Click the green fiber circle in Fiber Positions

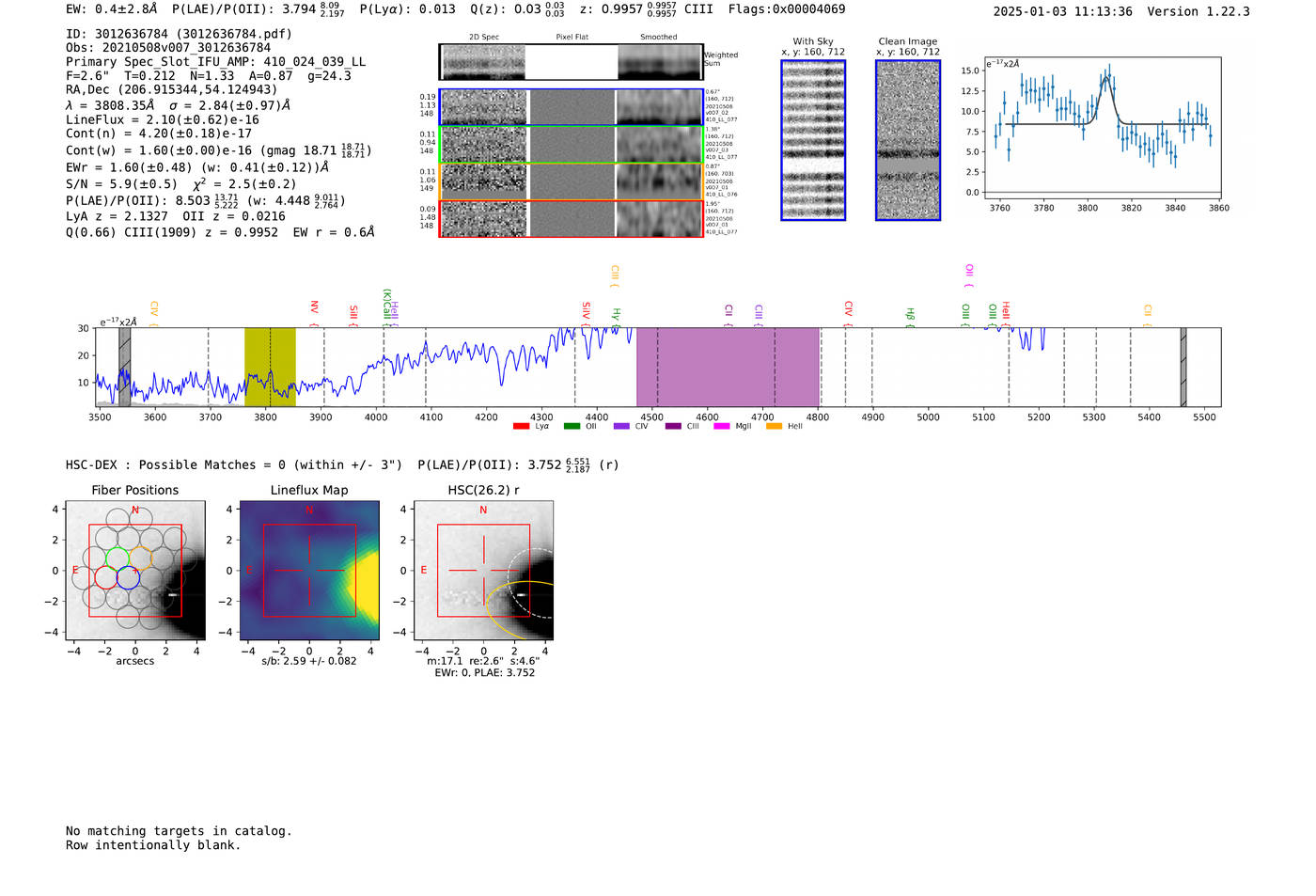[x=117, y=558]
